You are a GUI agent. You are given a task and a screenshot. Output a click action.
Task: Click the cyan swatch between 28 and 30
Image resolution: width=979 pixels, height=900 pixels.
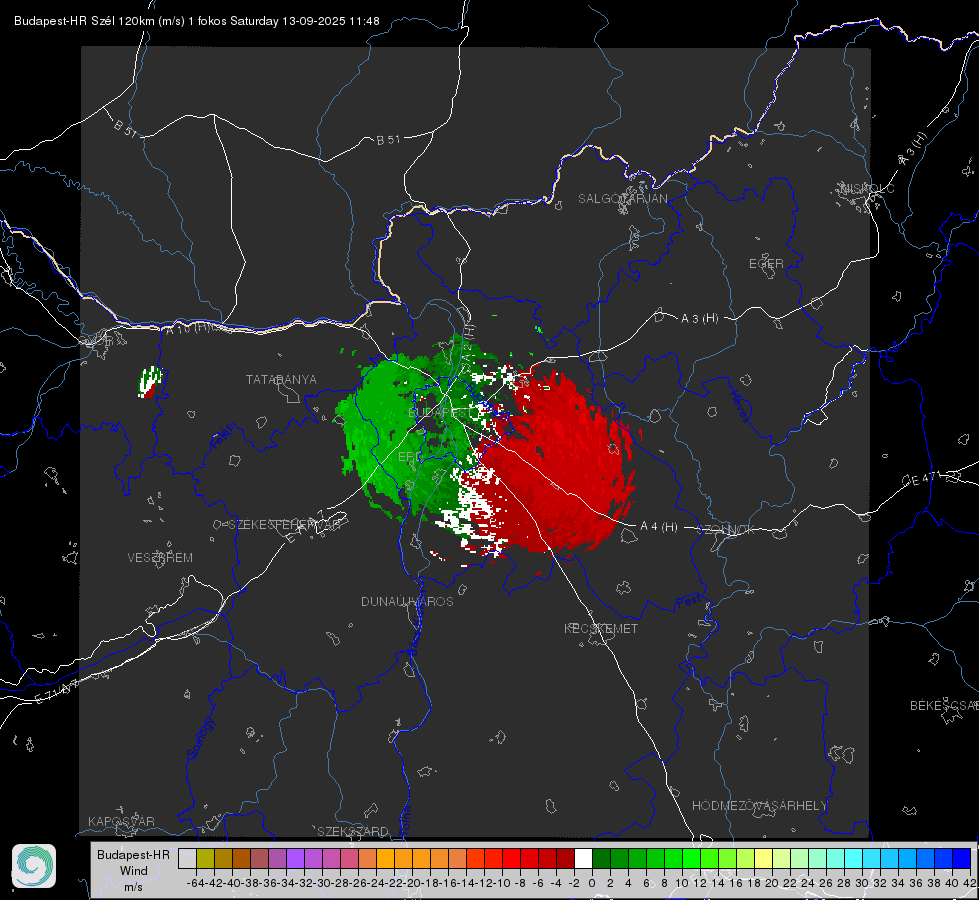pyautogui.click(x=854, y=858)
